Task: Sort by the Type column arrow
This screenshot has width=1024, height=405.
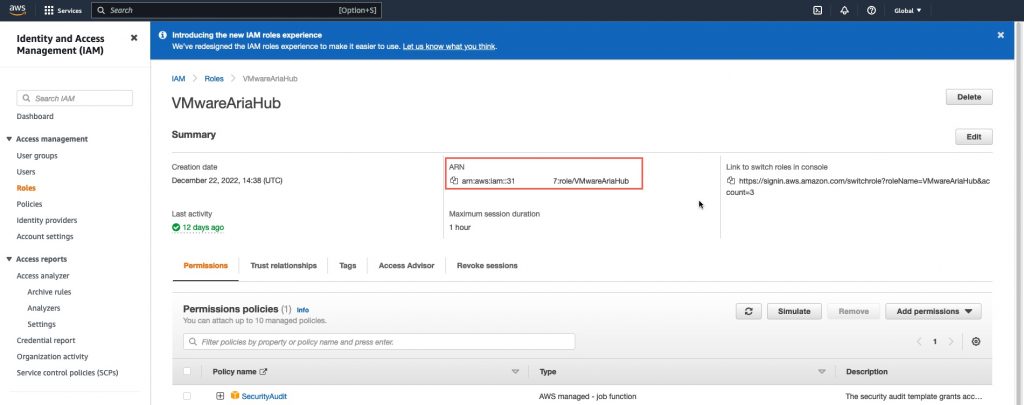Action: [822, 372]
